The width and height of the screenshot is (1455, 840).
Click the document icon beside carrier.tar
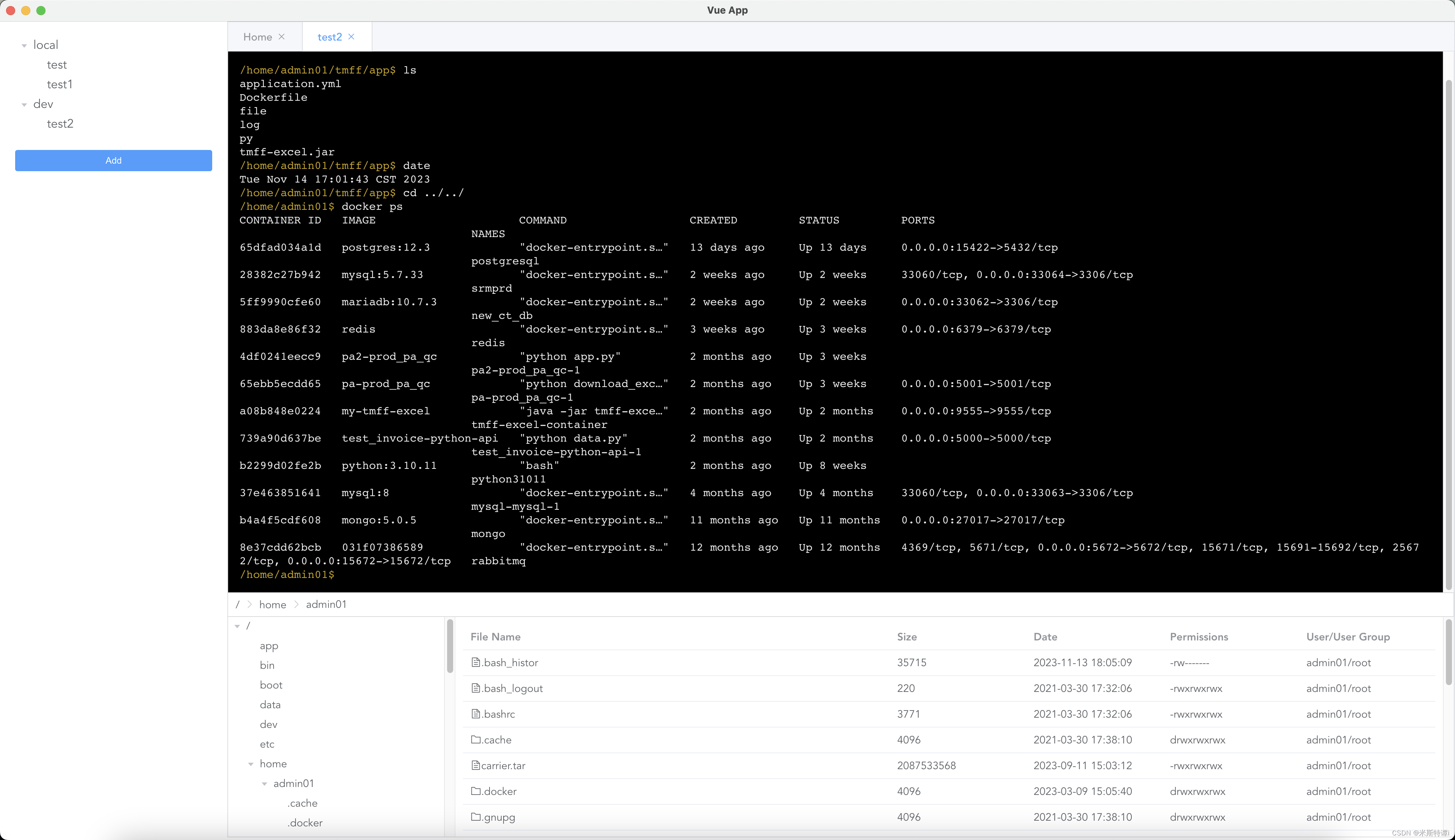(476, 765)
